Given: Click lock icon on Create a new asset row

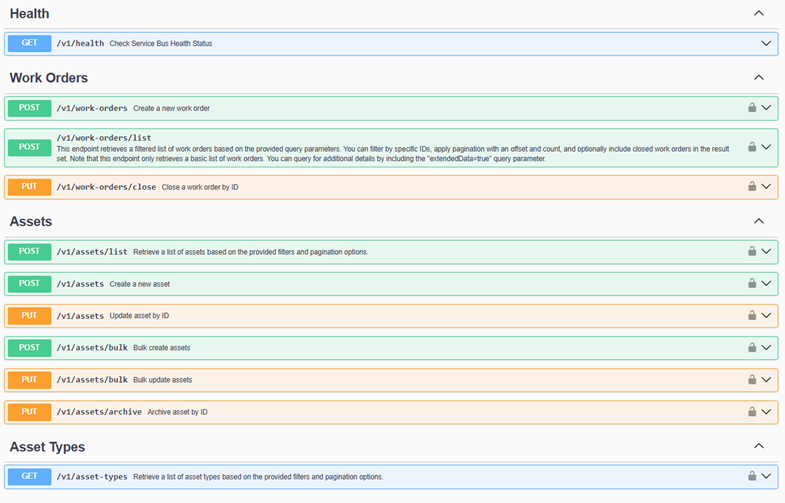Looking at the screenshot, I should [751, 284].
